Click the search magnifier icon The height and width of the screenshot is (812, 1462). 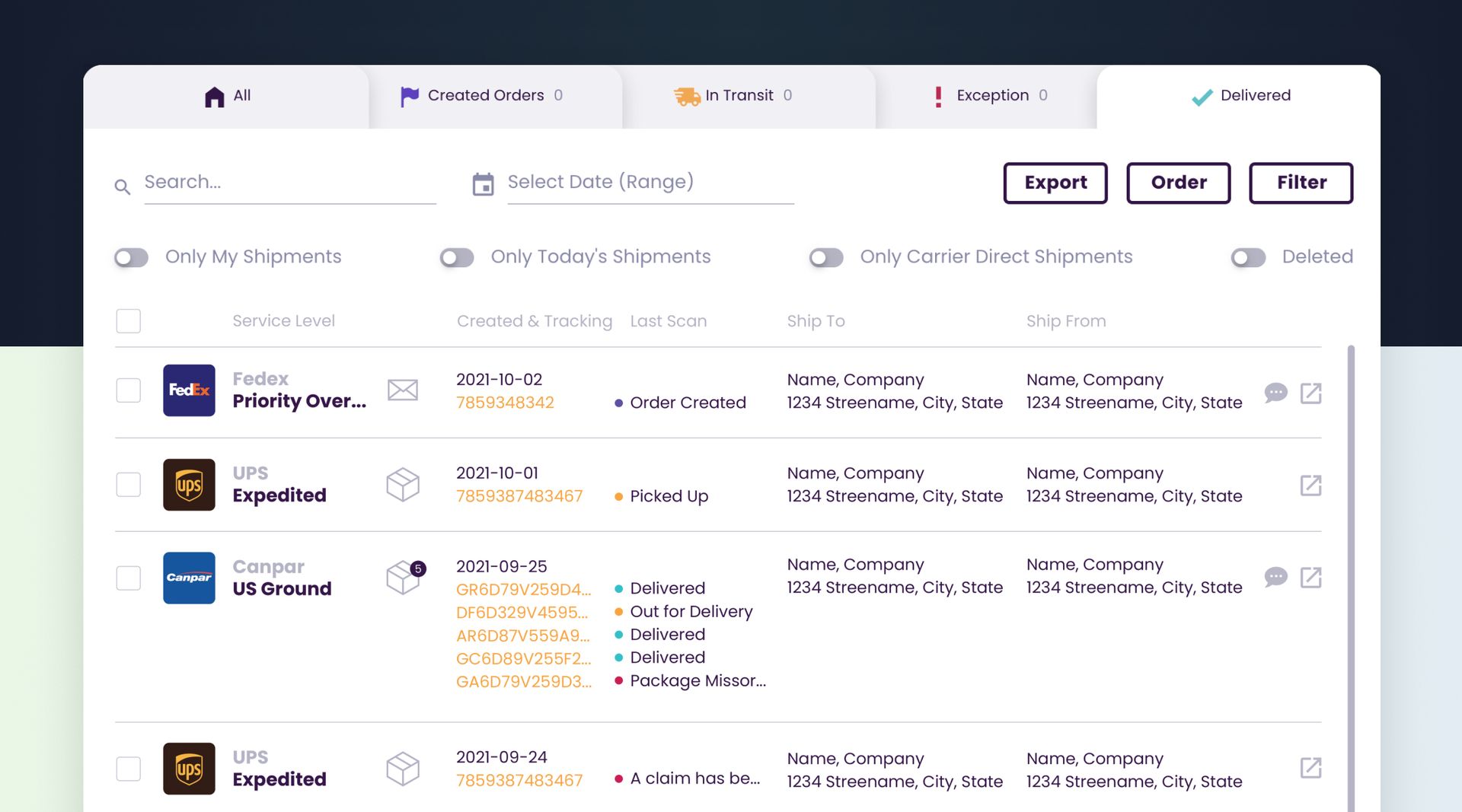[122, 186]
